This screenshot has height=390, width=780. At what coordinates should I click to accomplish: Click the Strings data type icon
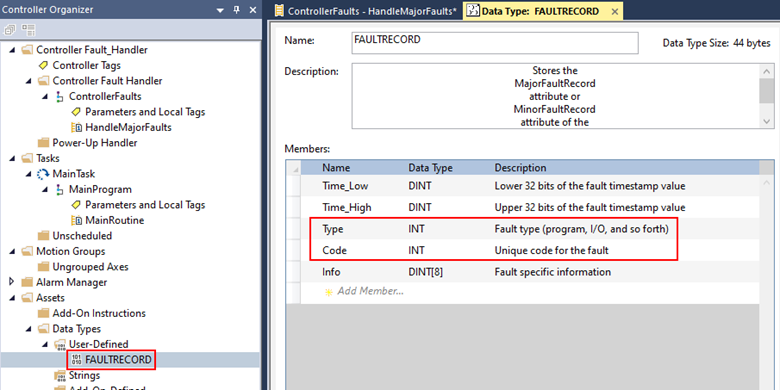(x=60, y=376)
